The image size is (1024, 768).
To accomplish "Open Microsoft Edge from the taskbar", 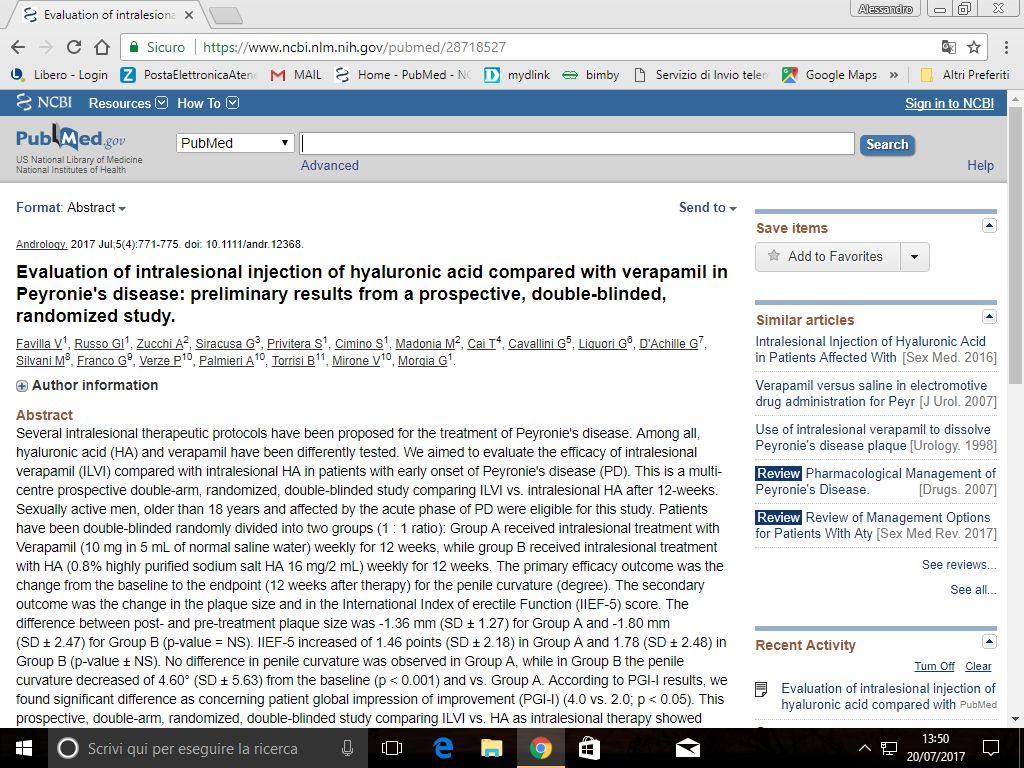I will pyautogui.click(x=443, y=748).
